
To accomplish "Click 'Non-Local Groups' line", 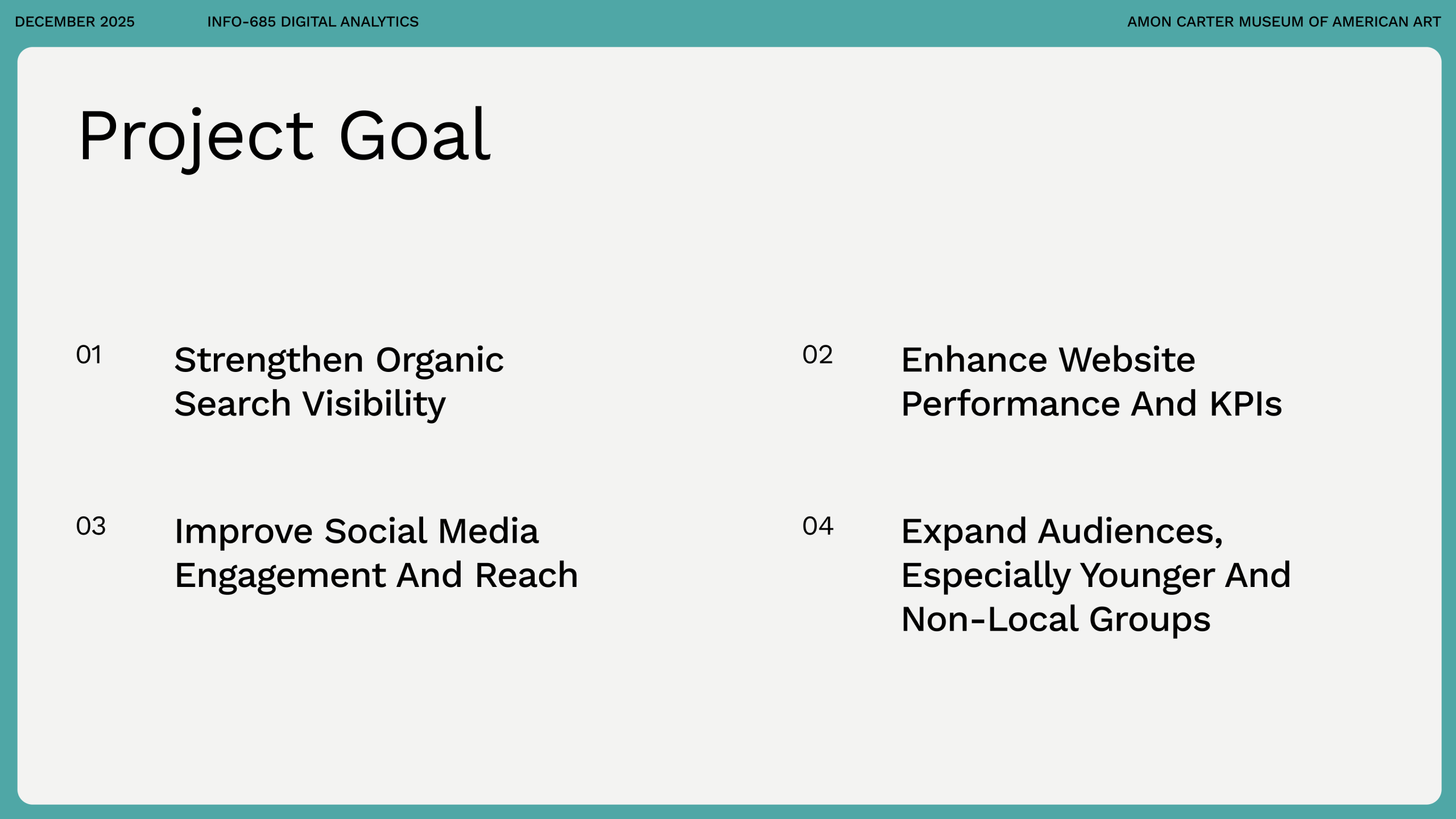I will coord(1056,619).
